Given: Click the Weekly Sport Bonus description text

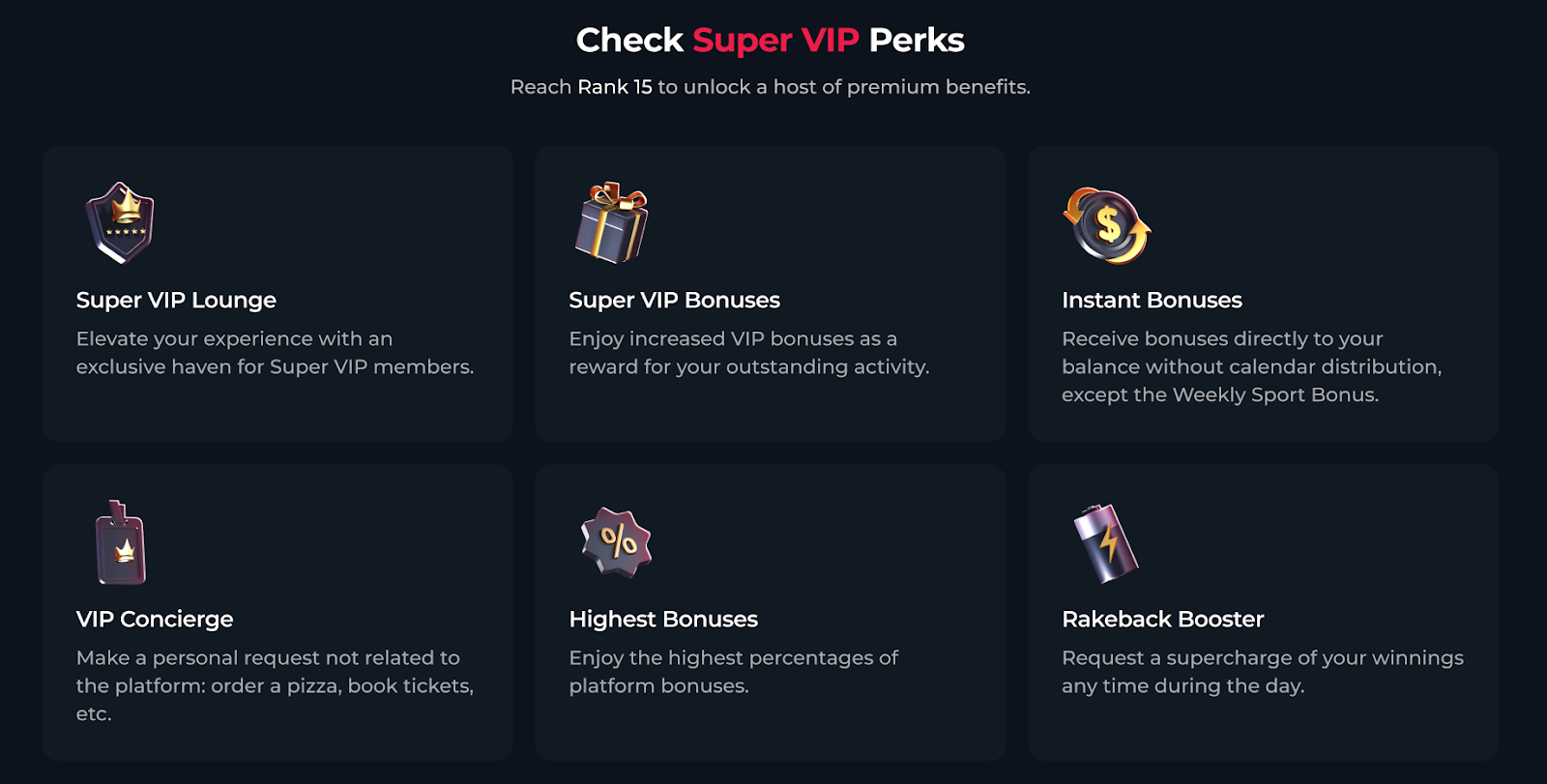Looking at the screenshot, I should 1251,367.
